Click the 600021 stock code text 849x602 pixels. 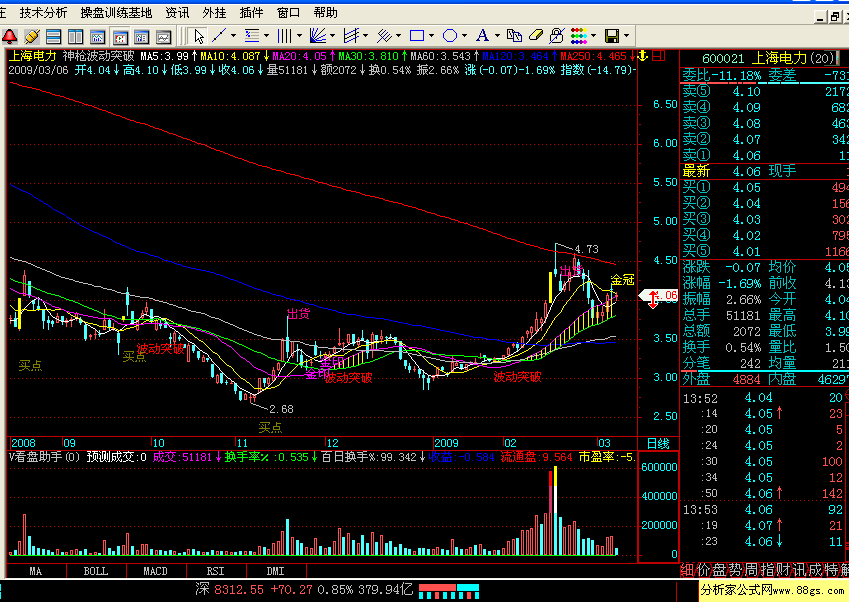[723, 58]
